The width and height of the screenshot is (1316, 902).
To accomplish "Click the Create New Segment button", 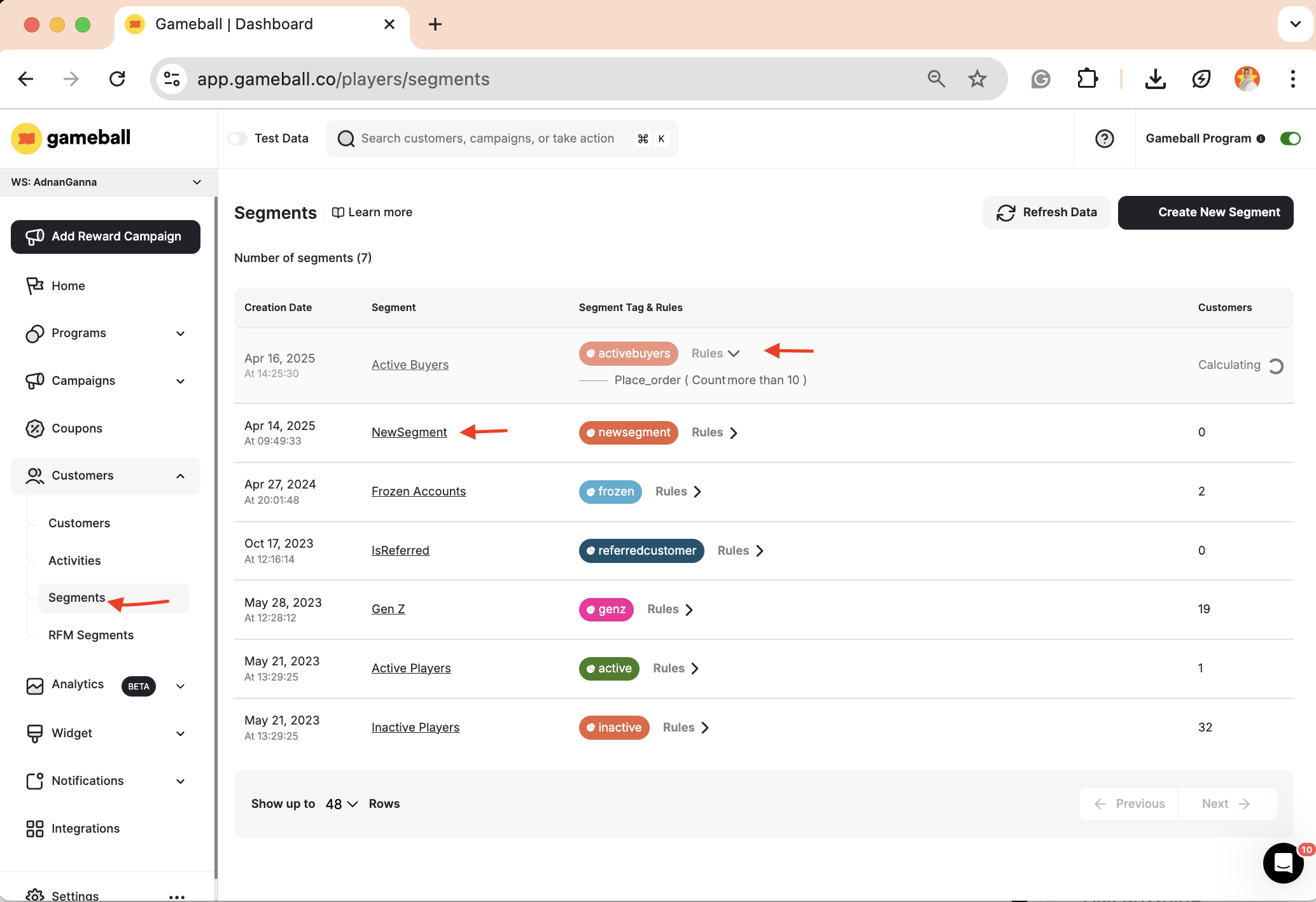I will [x=1205, y=212].
